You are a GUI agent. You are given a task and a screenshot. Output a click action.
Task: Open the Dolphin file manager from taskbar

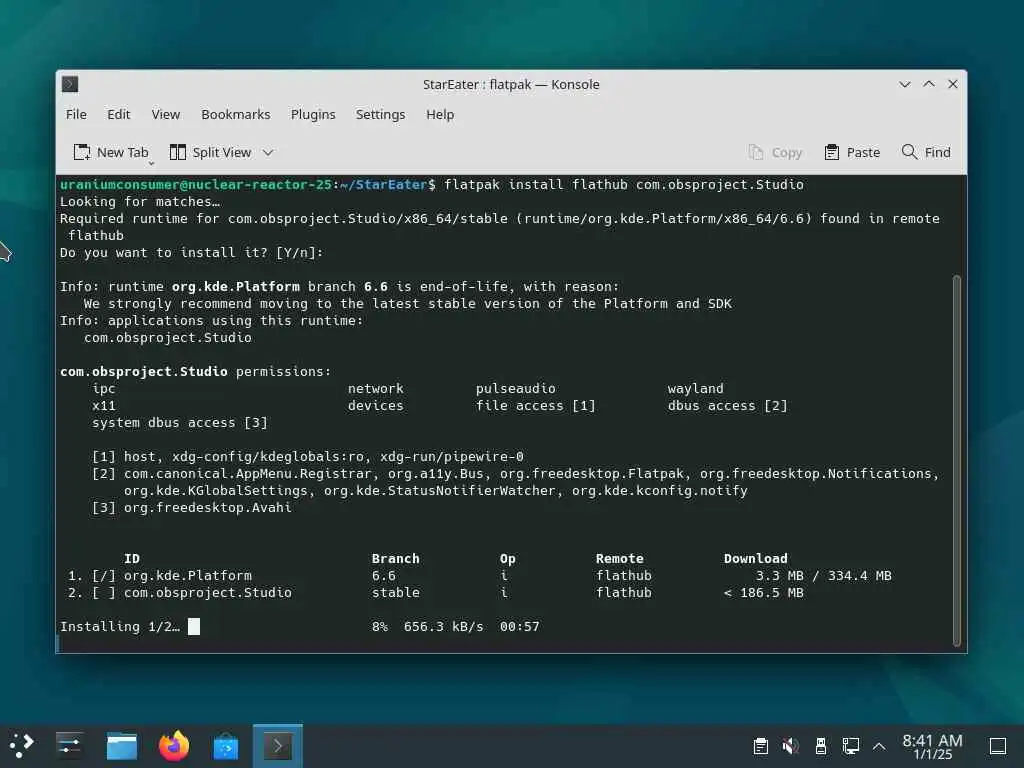[121, 745]
